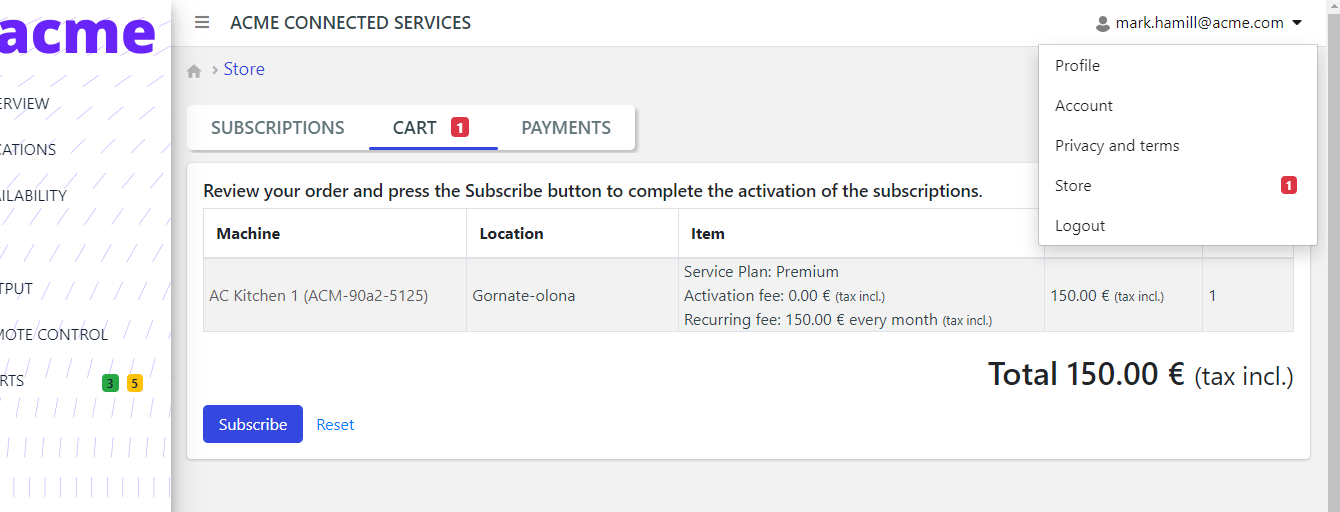
Task: Click the home breadcrumb icon
Action: [x=194, y=71]
